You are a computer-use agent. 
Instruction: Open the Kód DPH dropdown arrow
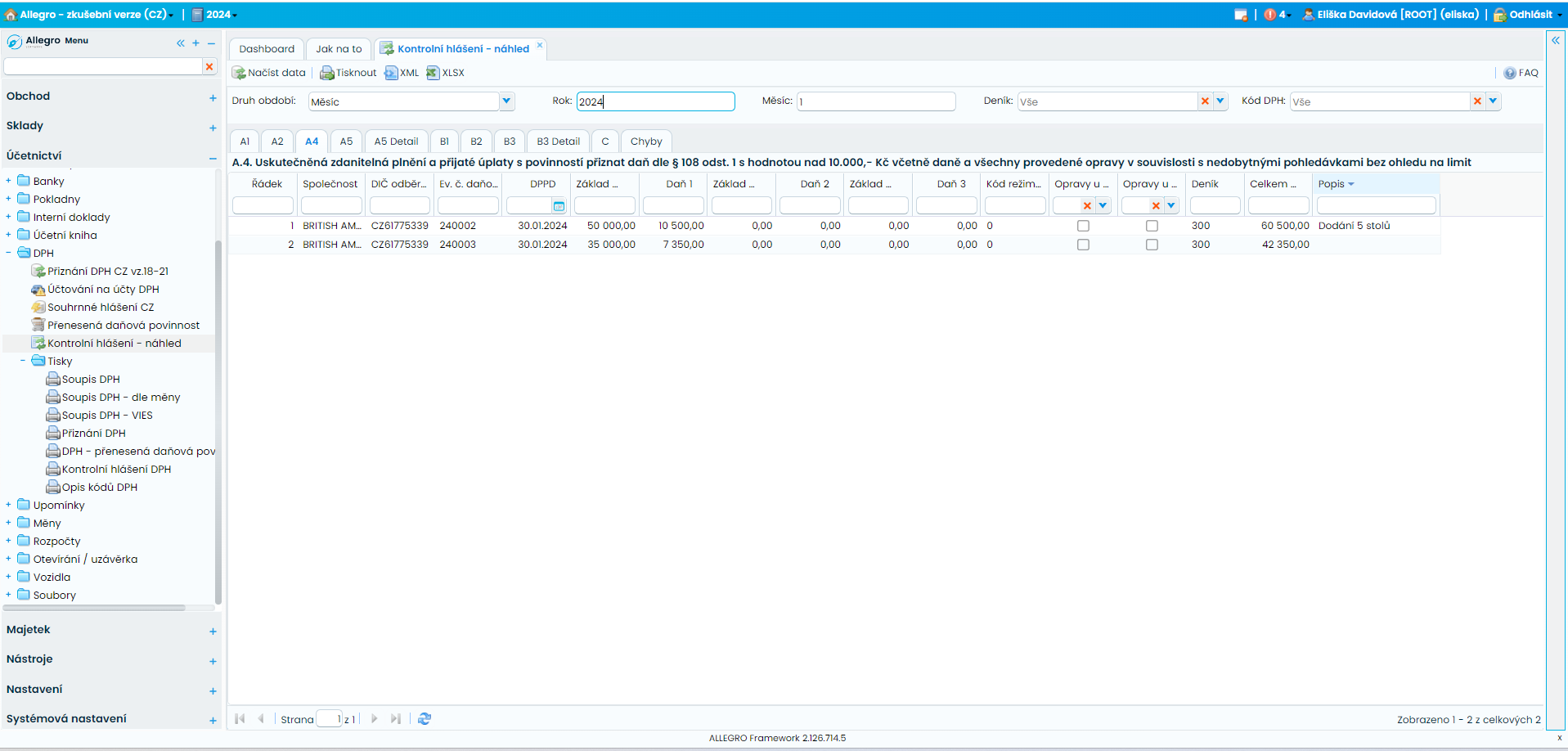point(1493,101)
